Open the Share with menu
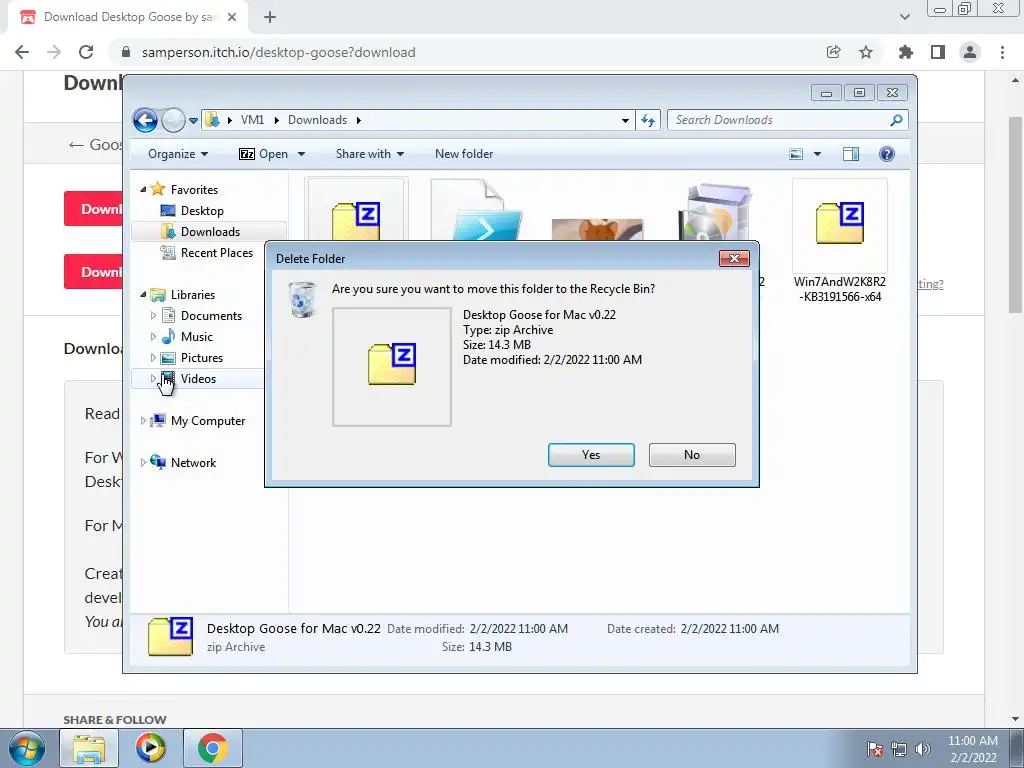Screen dimensions: 1024x768 point(370,154)
